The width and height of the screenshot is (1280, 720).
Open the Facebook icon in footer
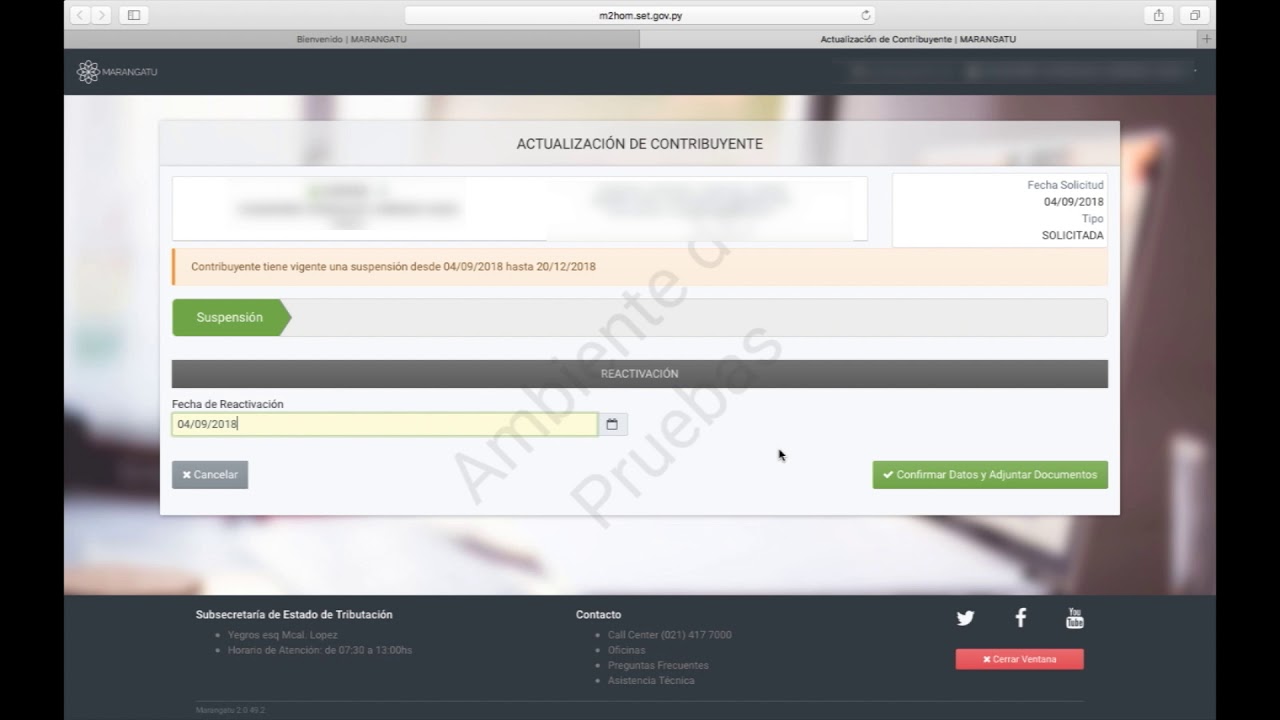(1020, 618)
